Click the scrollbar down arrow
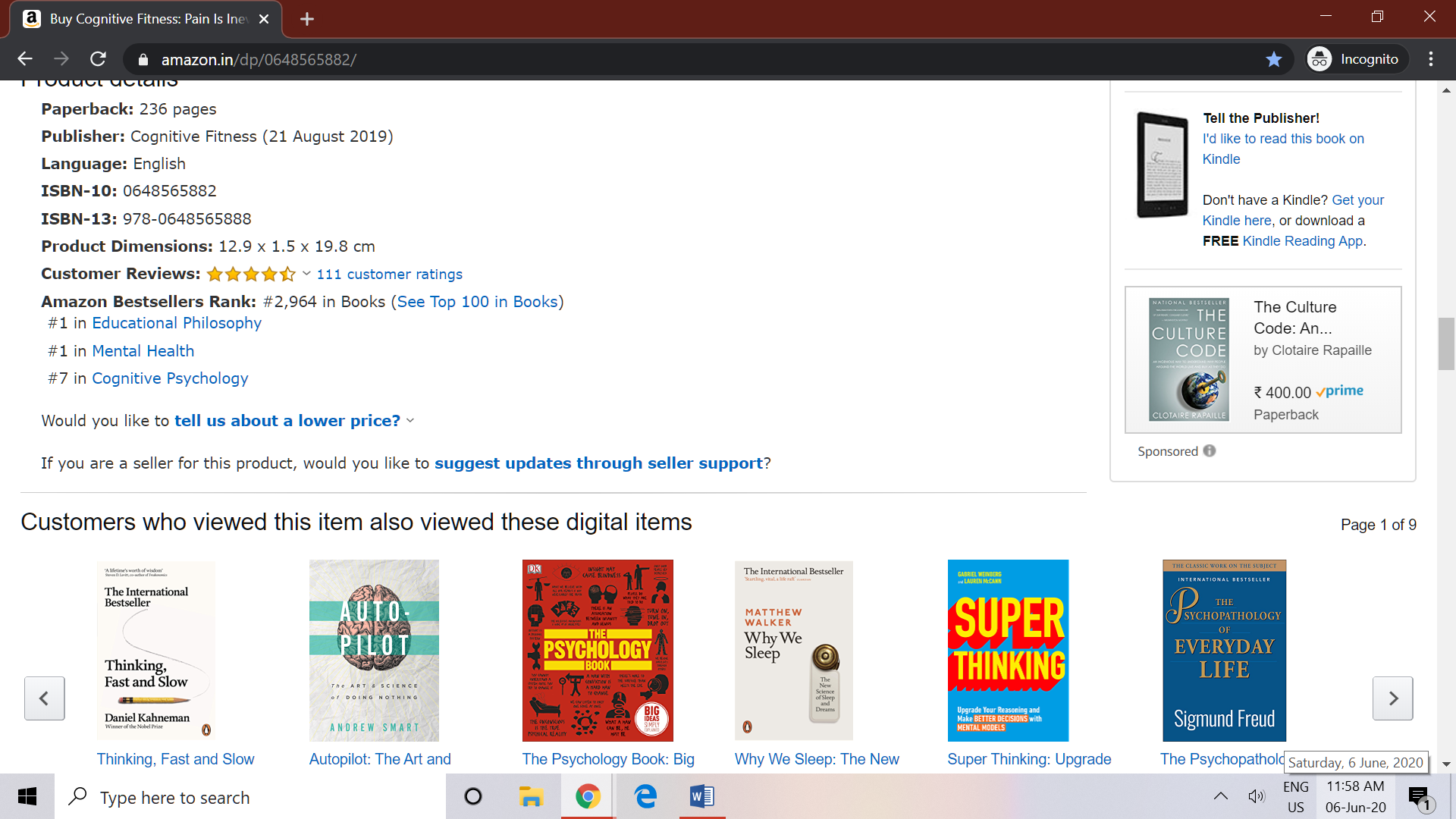 coord(1446,764)
